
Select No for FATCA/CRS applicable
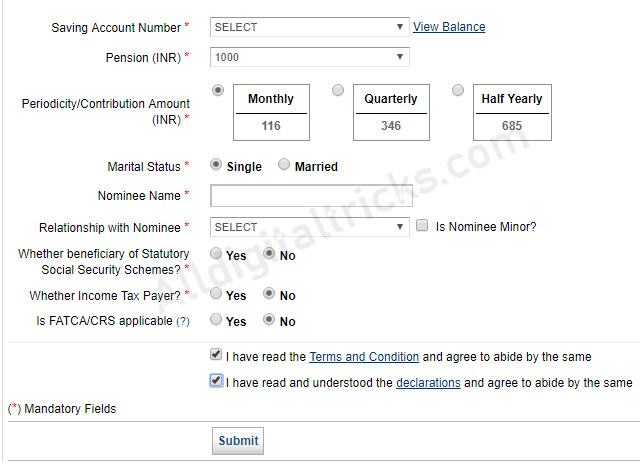[x=269, y=320]
